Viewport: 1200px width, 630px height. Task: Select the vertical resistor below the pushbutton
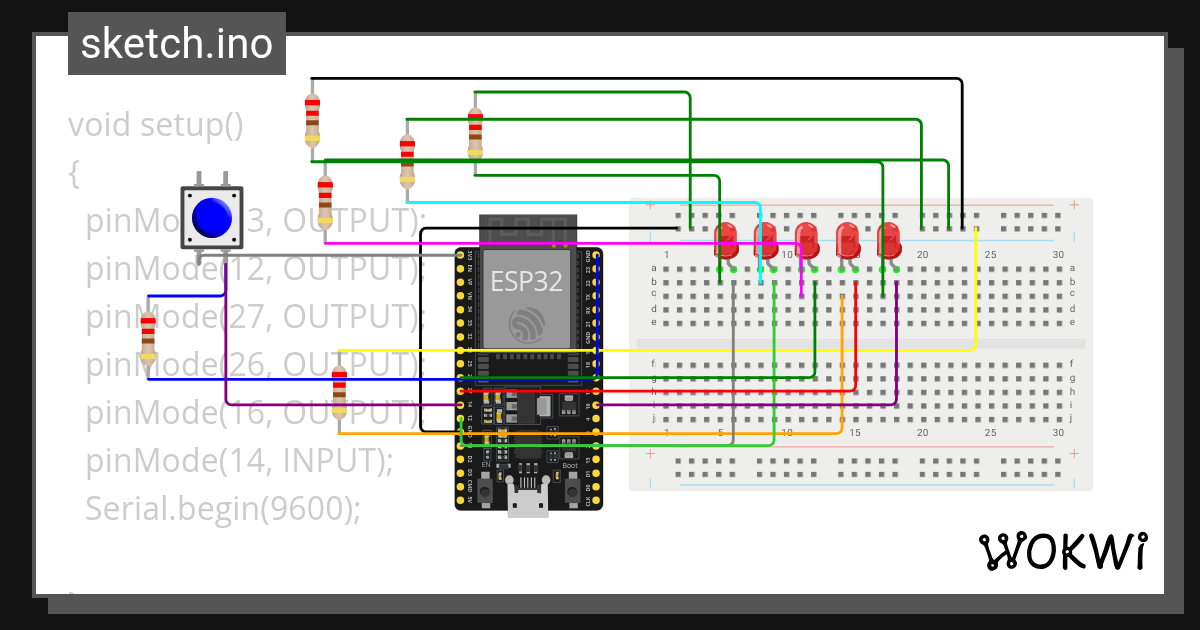(x=148, y=340)
